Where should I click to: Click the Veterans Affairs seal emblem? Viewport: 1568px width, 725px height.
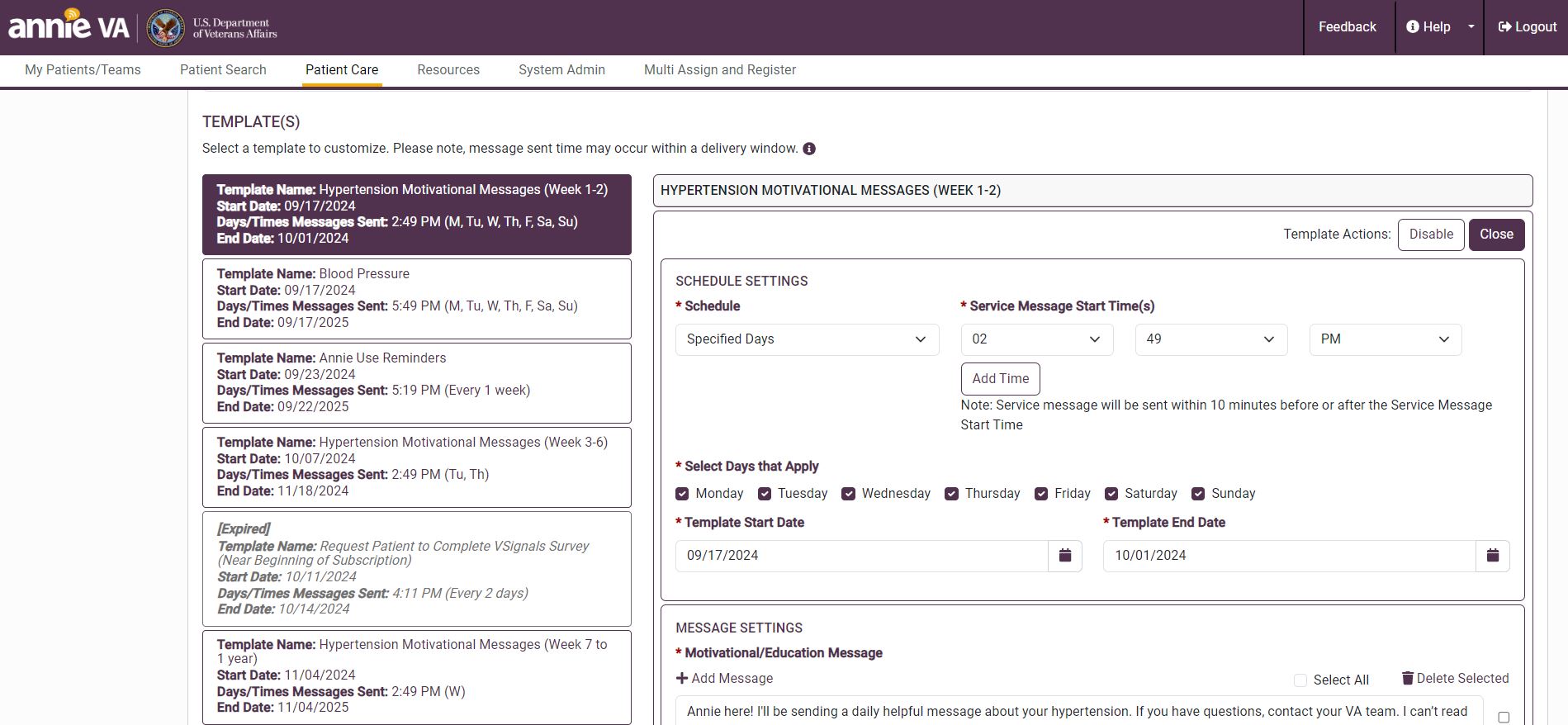pos(166,28)
